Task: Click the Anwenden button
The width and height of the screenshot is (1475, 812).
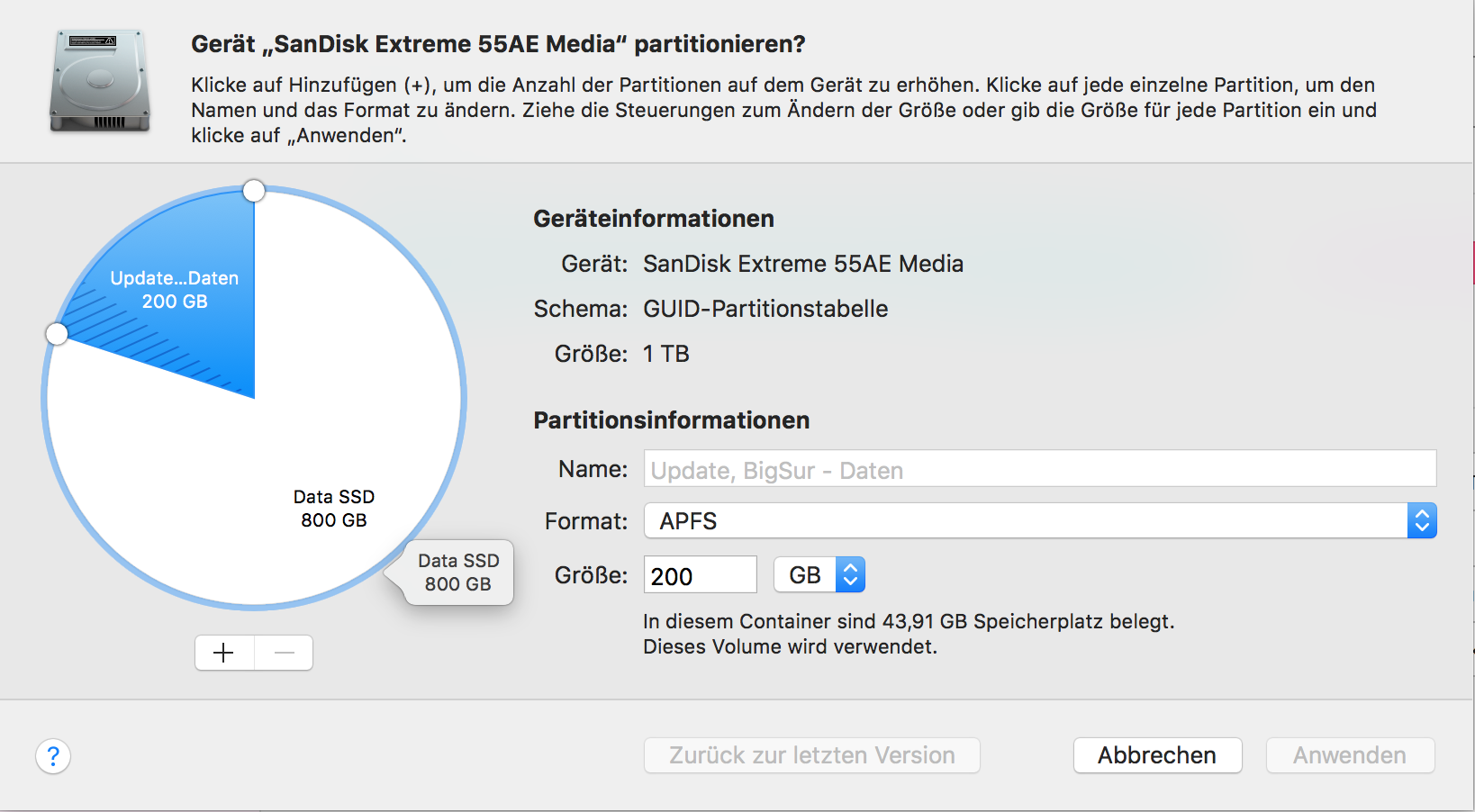Action: pyautogui.click(x=1349, y=755)
